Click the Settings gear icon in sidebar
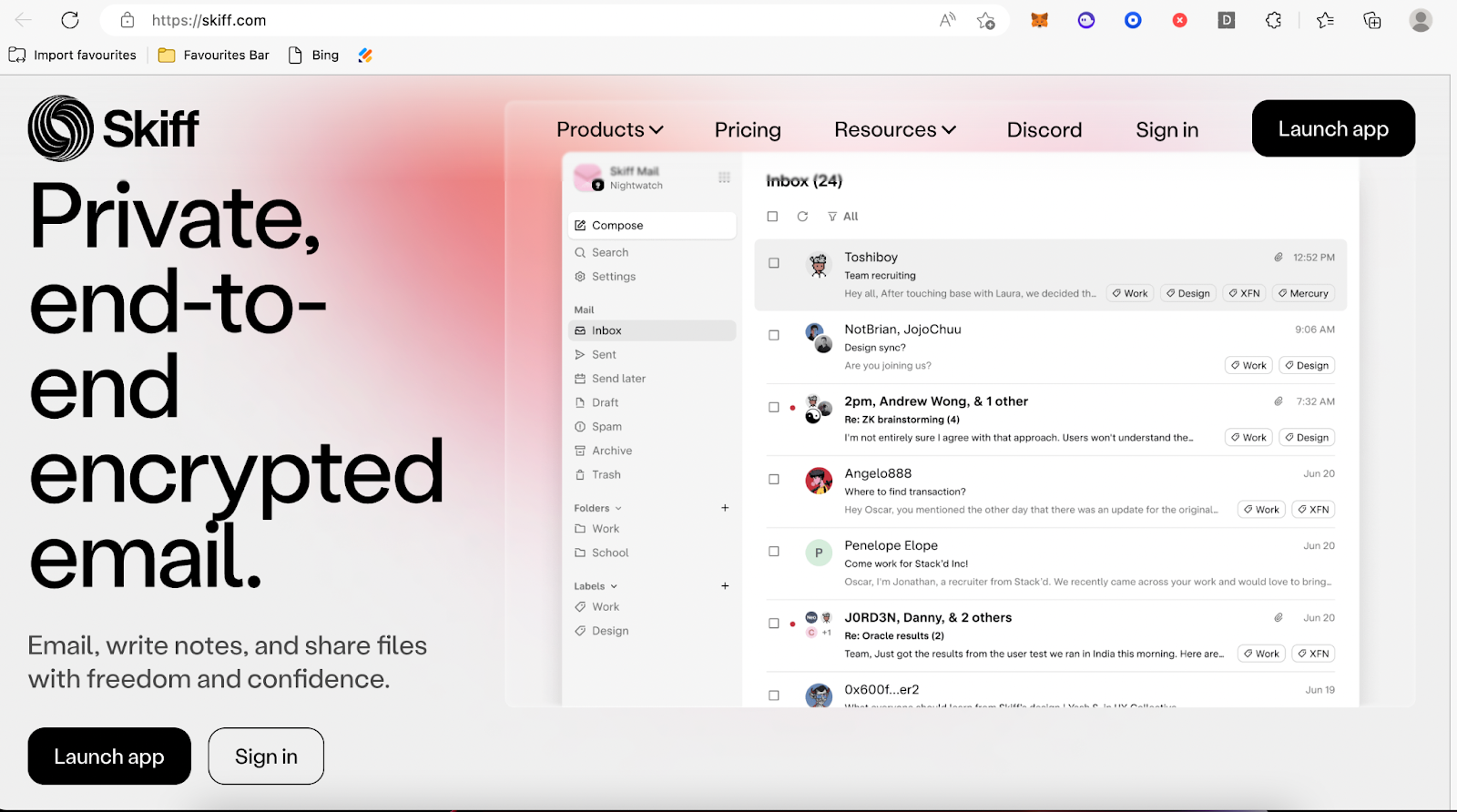1457x812 pixels. pyautogui.click(x=580, y=277)
